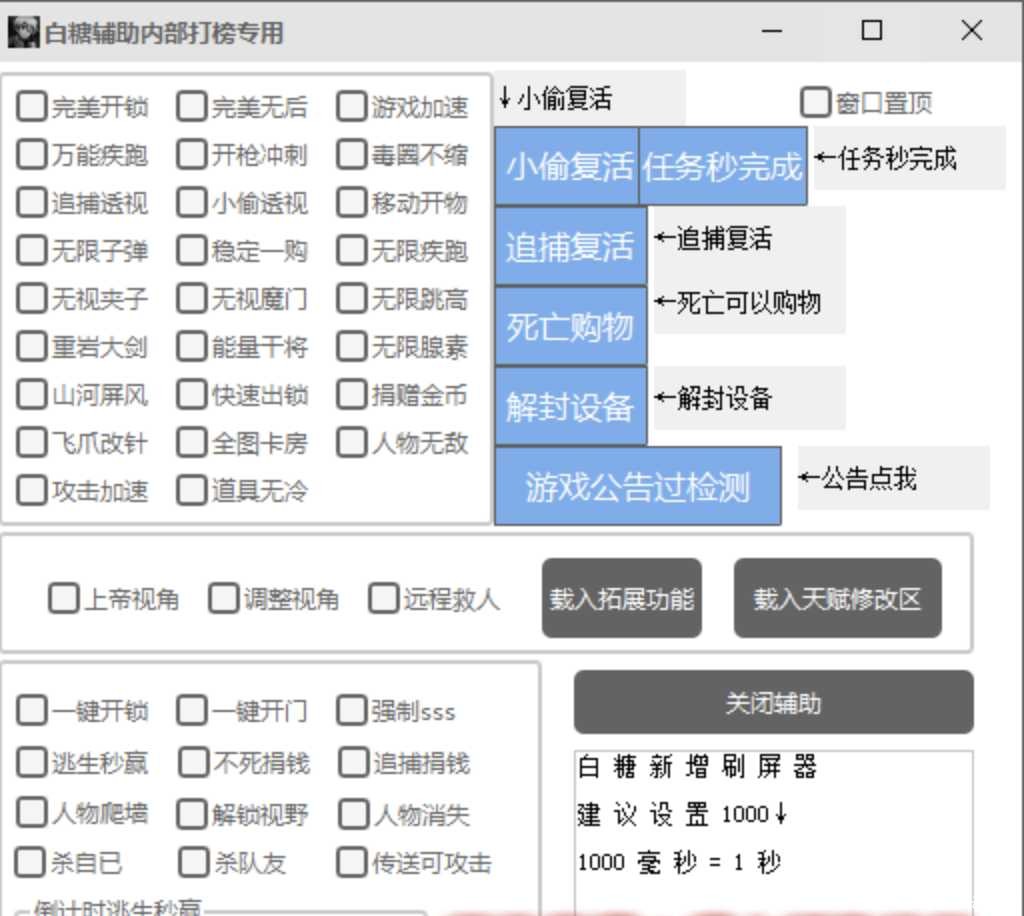Screen dimensions: 1024x916
Task: Toggle 调整视角 checkbox
Action: pyautogui.click(x=223, y=598)
